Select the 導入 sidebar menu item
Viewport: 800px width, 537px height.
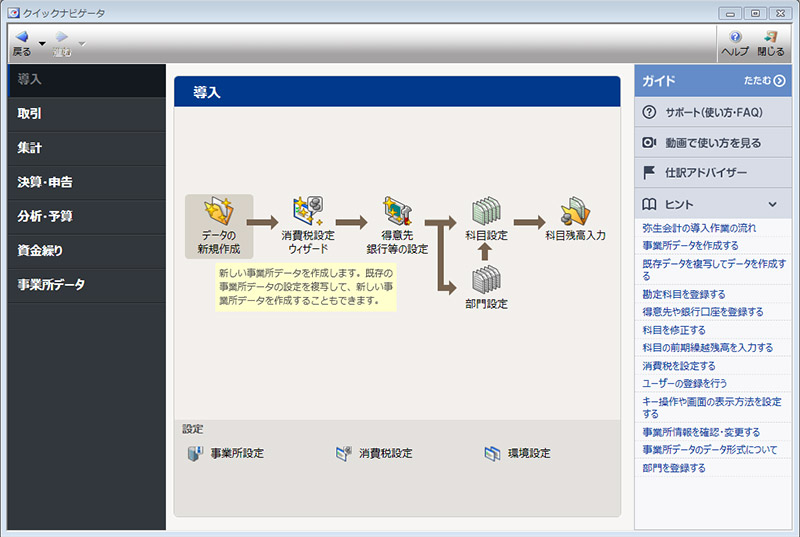[x=87, y=80]
